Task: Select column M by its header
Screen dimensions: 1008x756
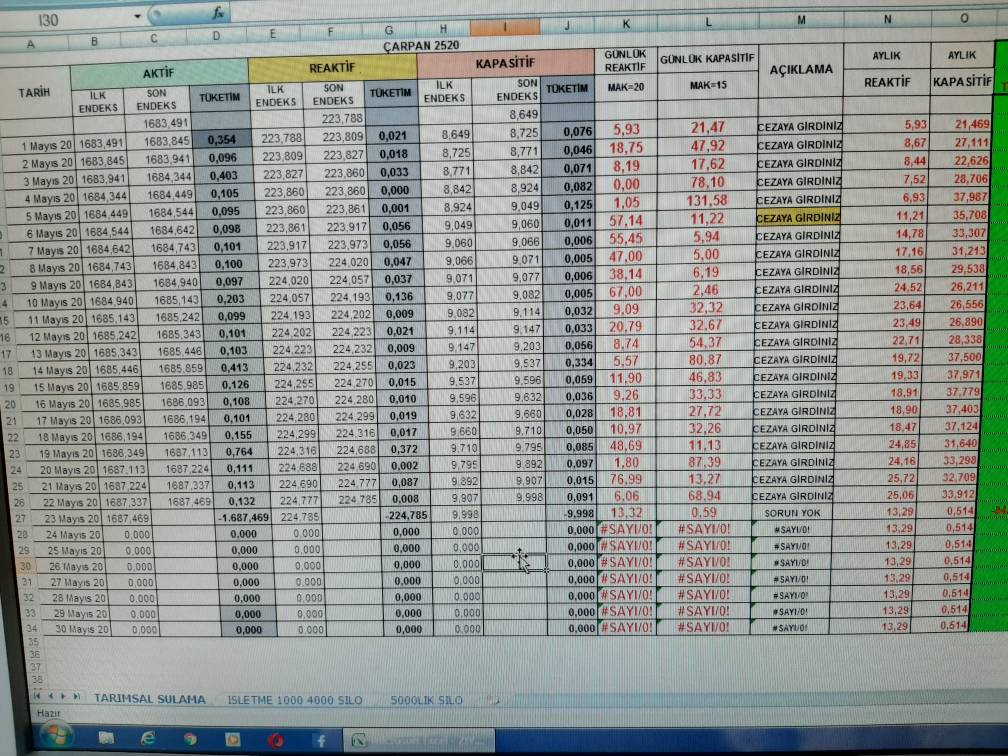Action: [801, 20]
